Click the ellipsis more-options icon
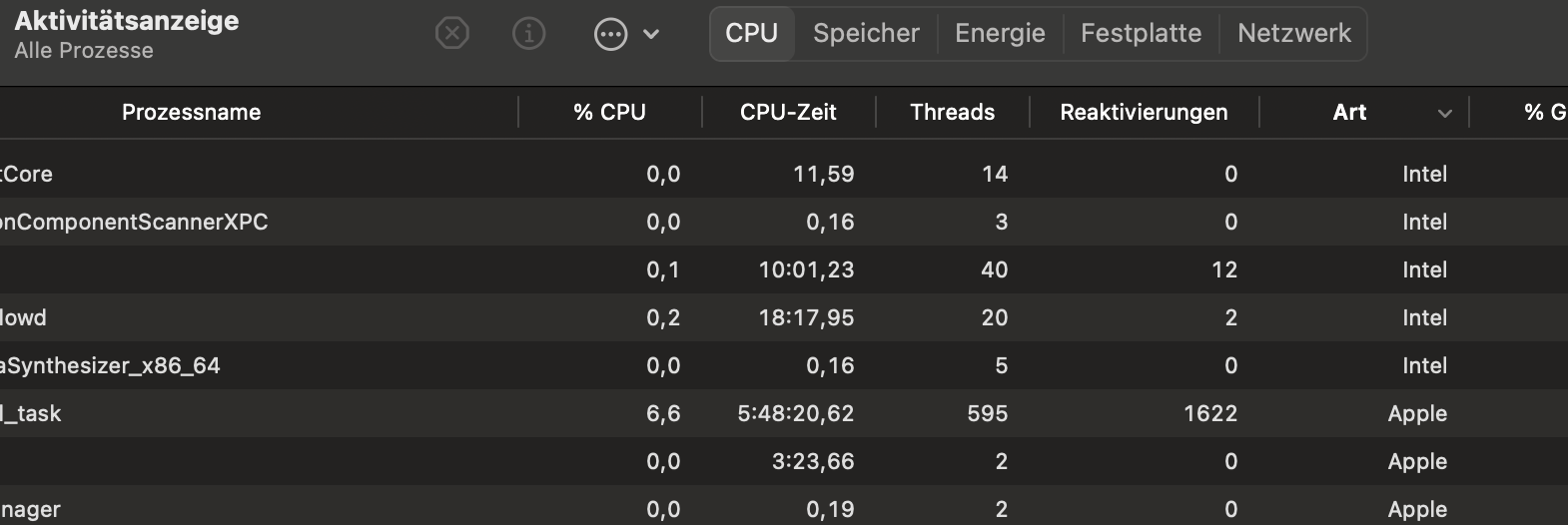The image size is (1568, 525). [610, 34]
